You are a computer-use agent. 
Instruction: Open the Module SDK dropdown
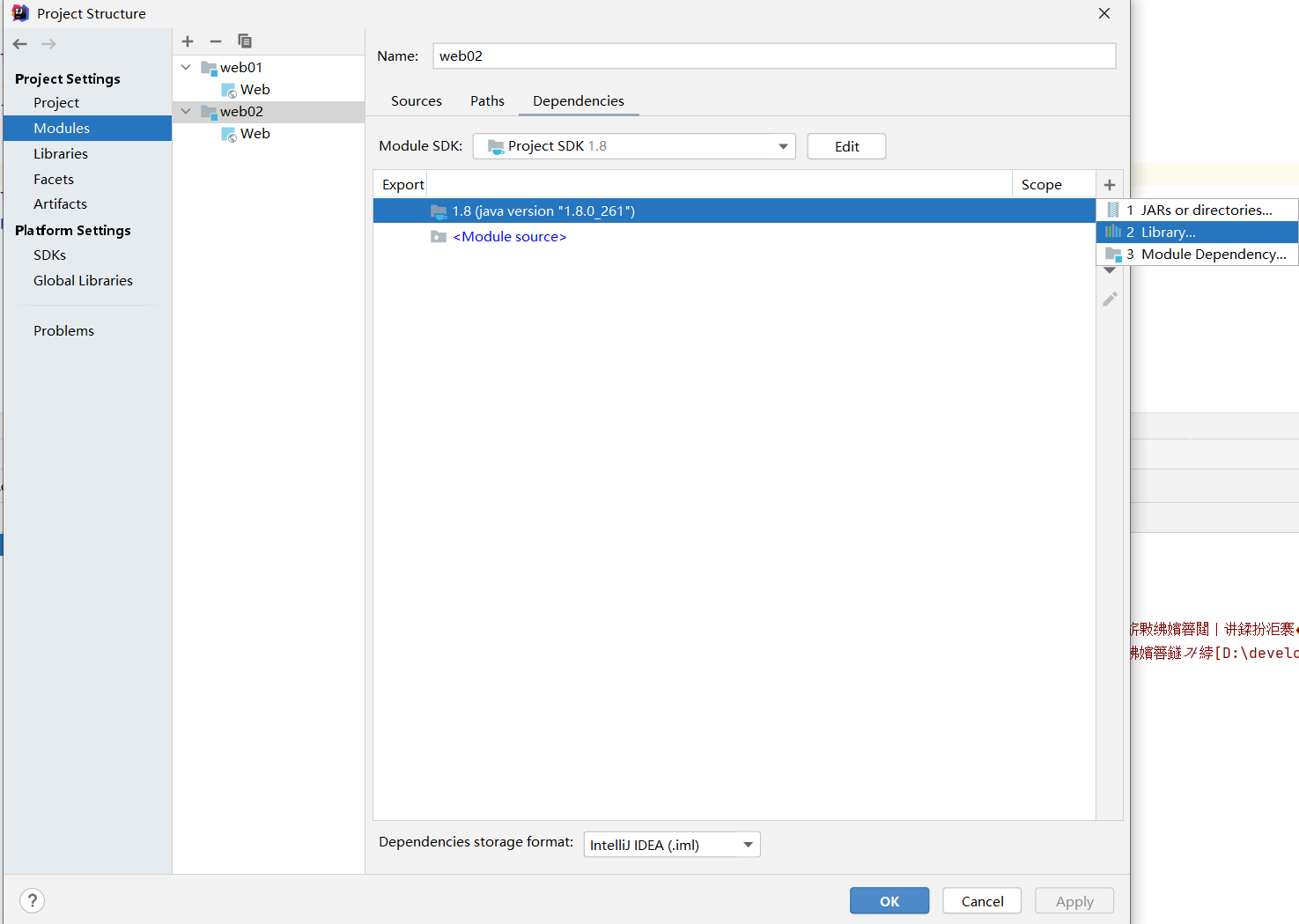tap(634, 146)
